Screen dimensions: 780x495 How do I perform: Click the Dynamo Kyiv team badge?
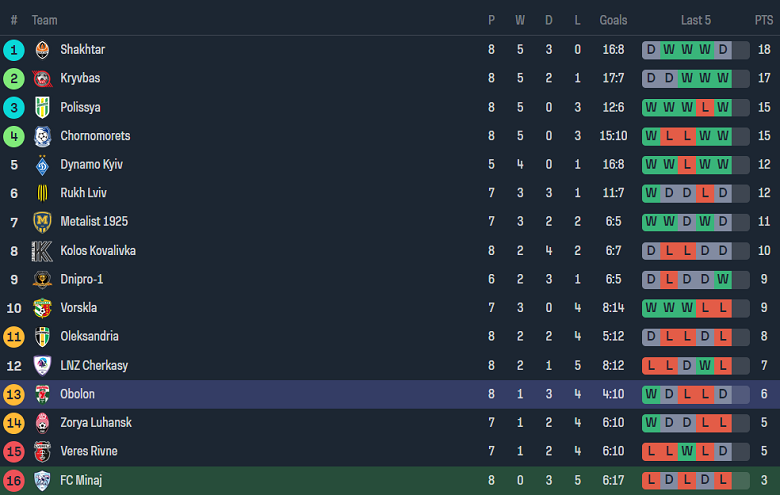(42, 165)
